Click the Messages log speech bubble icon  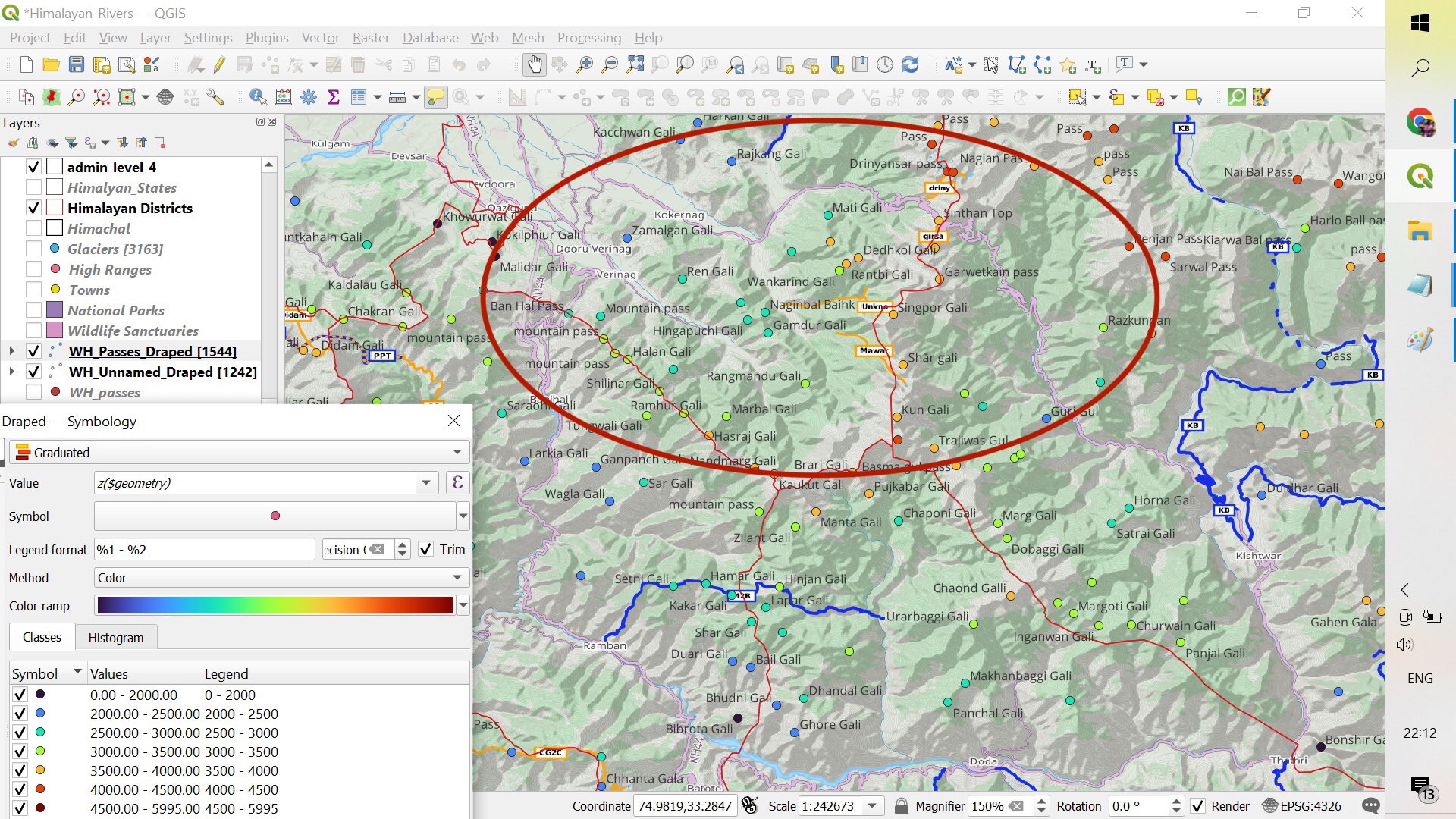[x=1370, y=806]
